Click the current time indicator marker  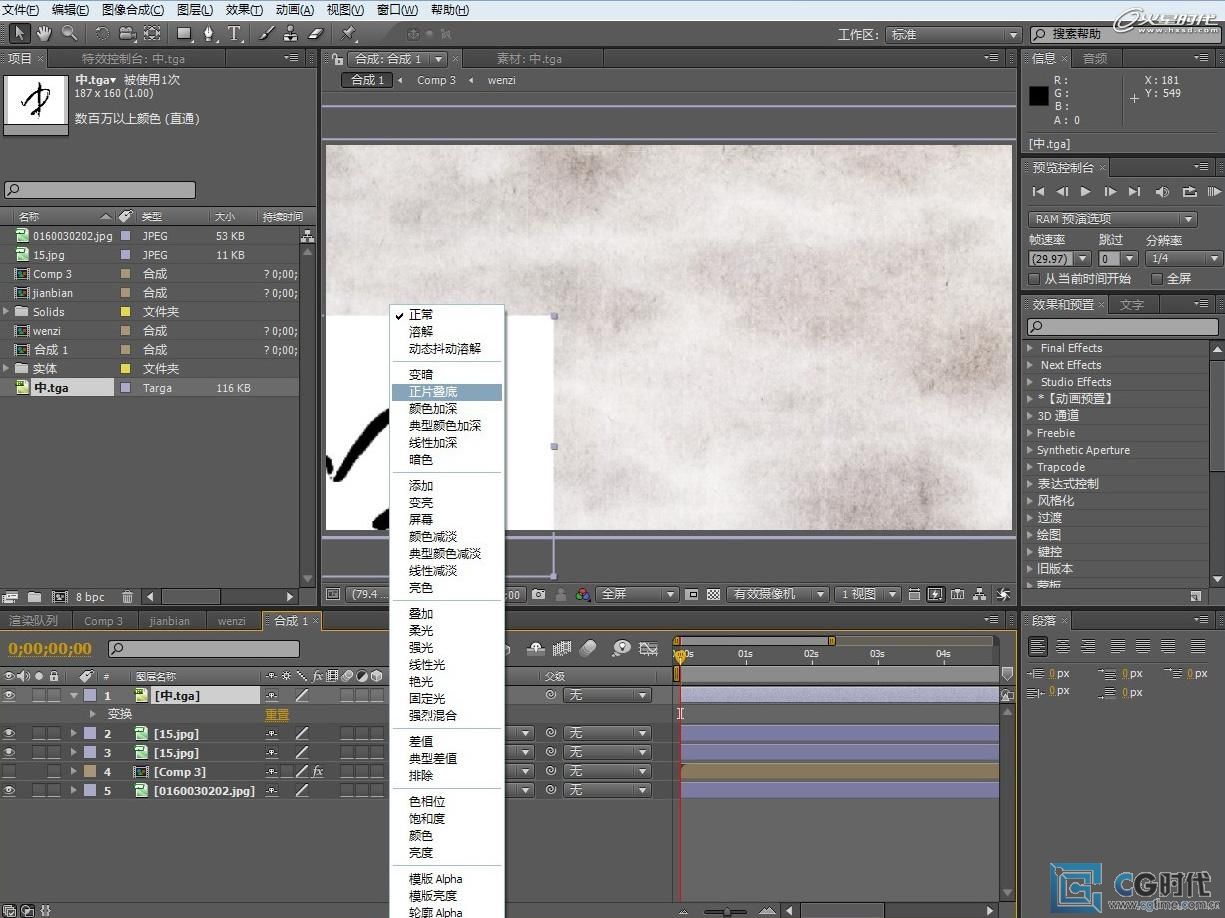[680, 656]
